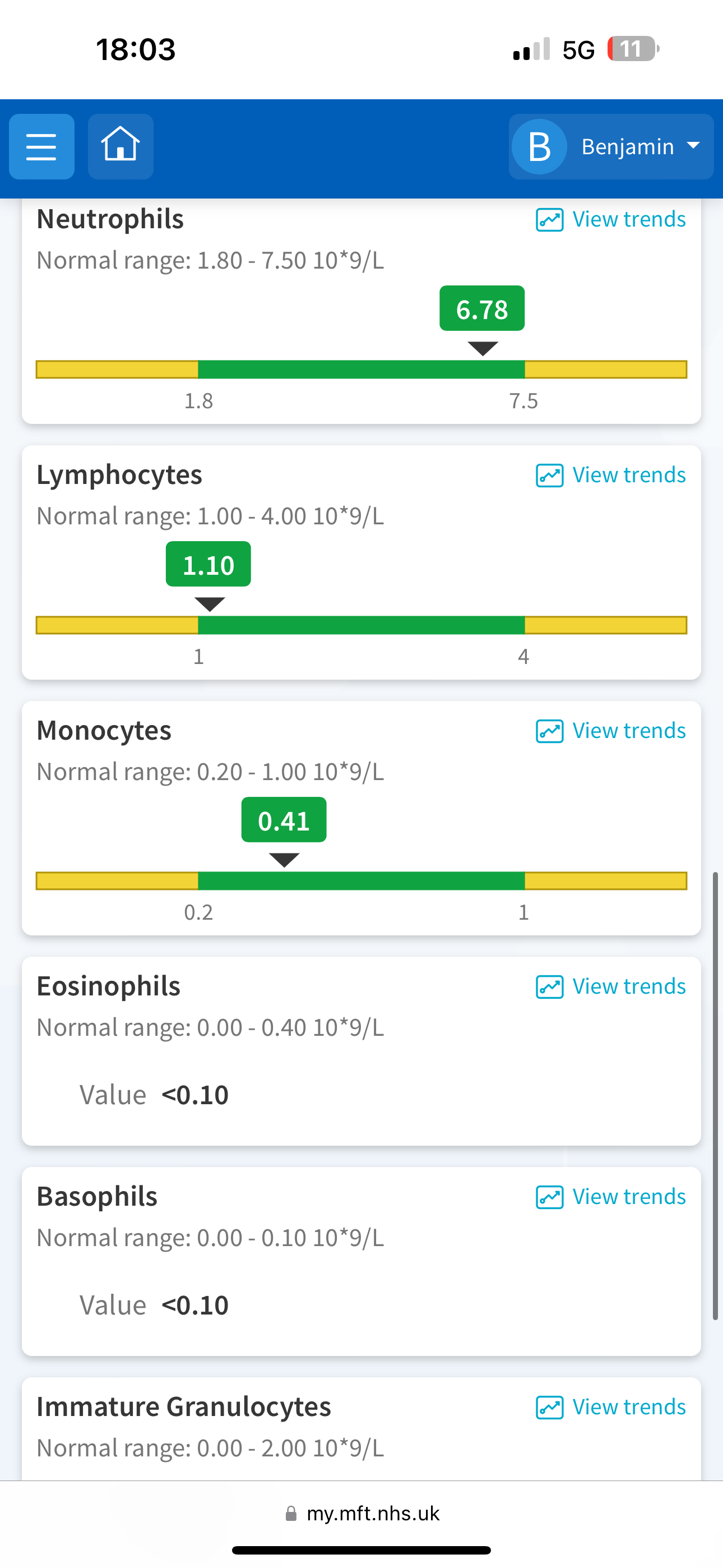Go to the home page icon
723x1568 pixels.
121,147
